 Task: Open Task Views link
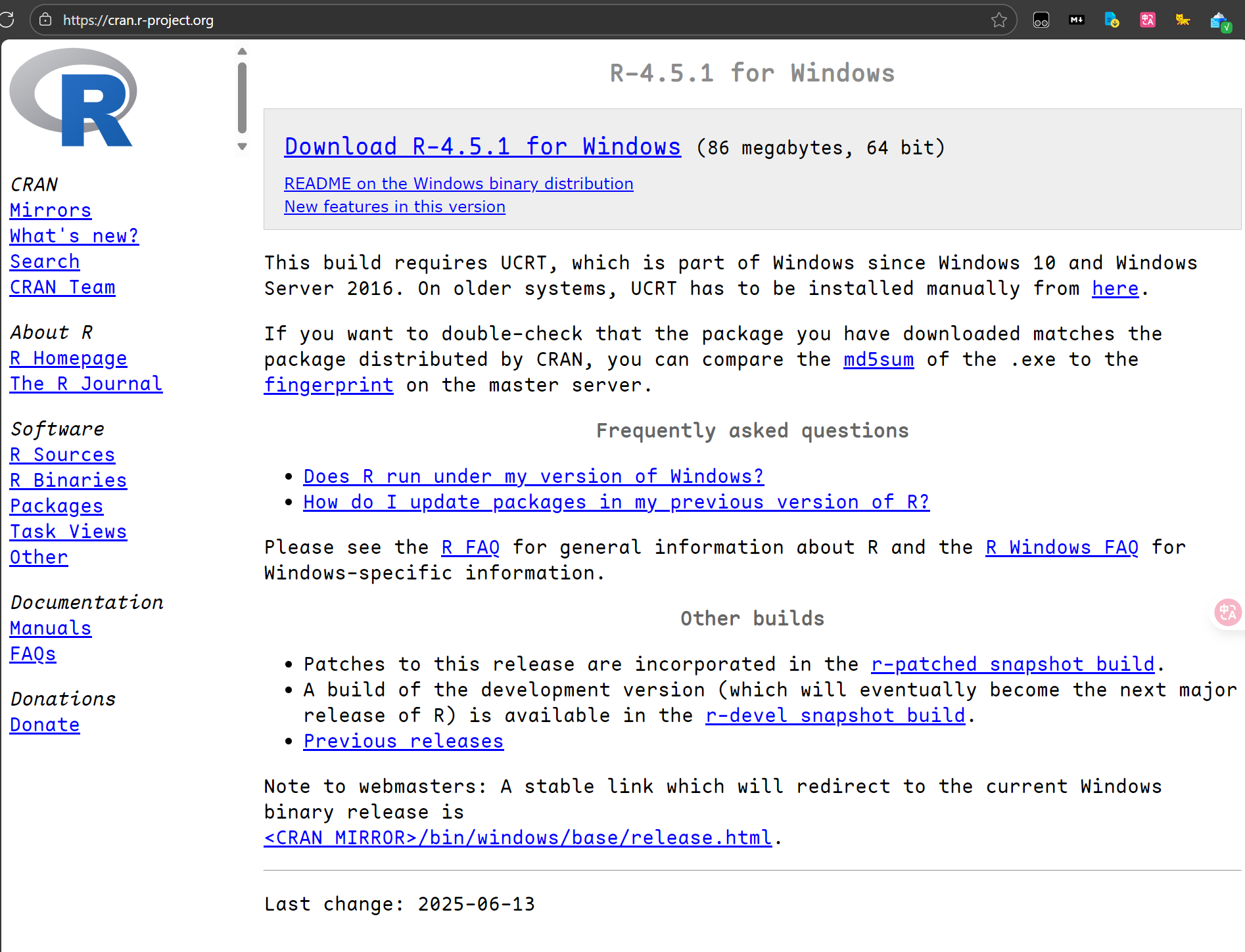click(68, 532)
